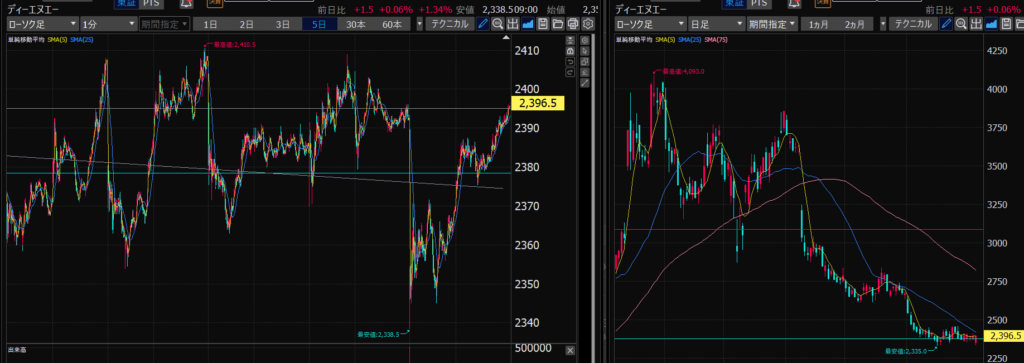1024x363 pixels.
Task: Click the 最高値:2,410.5 label in left chart
Action: 233,45
